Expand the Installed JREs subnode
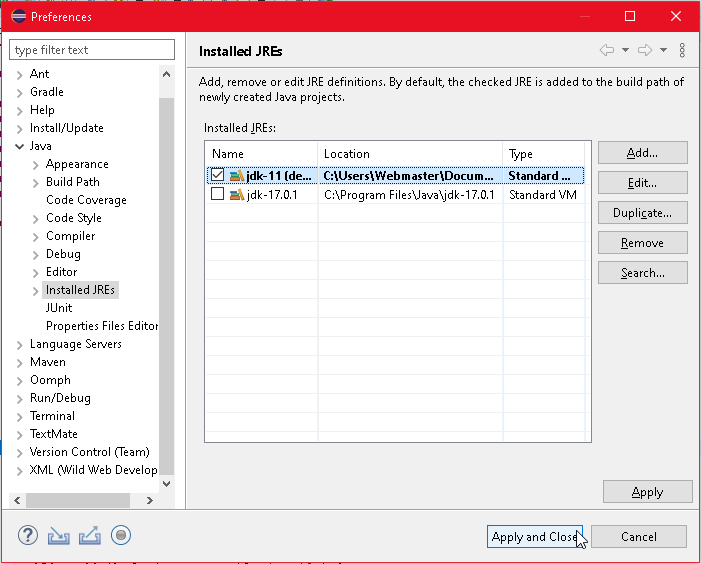The width and height of the screenshot is (701, 564). click(x=36, y=290)
